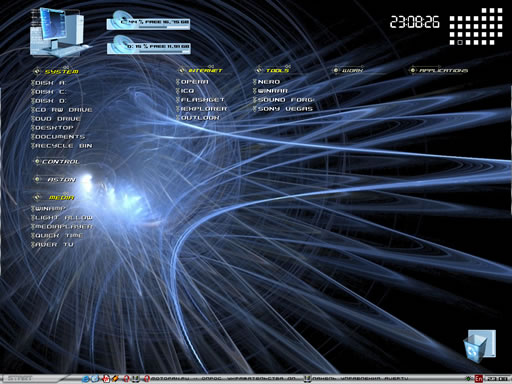The height and width of the screenshot is (384, 512).
Task: Click the red En language tray indicator
Action: (479, 379)
